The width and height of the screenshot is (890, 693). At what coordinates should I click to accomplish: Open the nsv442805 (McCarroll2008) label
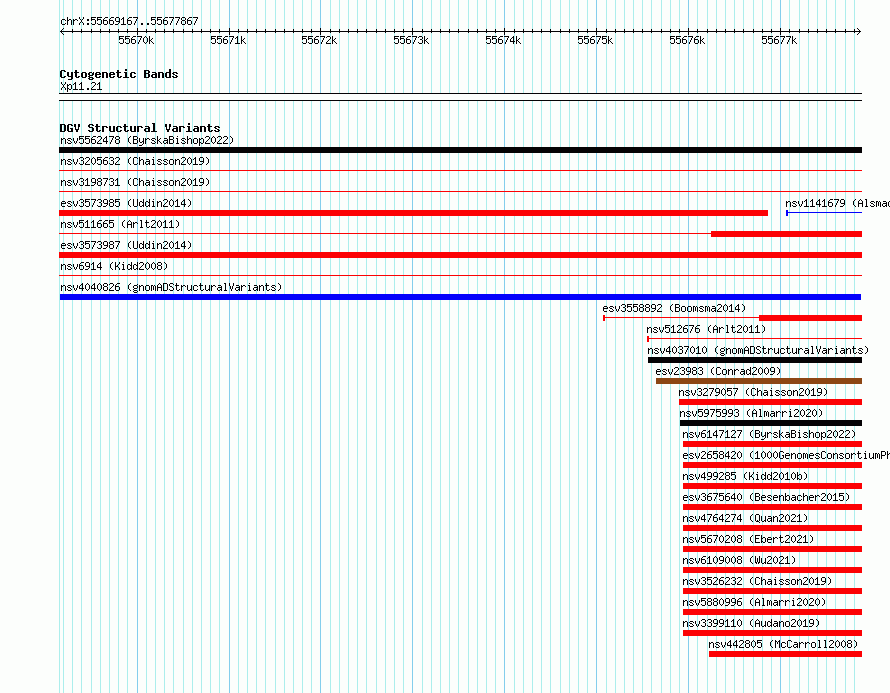(783, 644)
